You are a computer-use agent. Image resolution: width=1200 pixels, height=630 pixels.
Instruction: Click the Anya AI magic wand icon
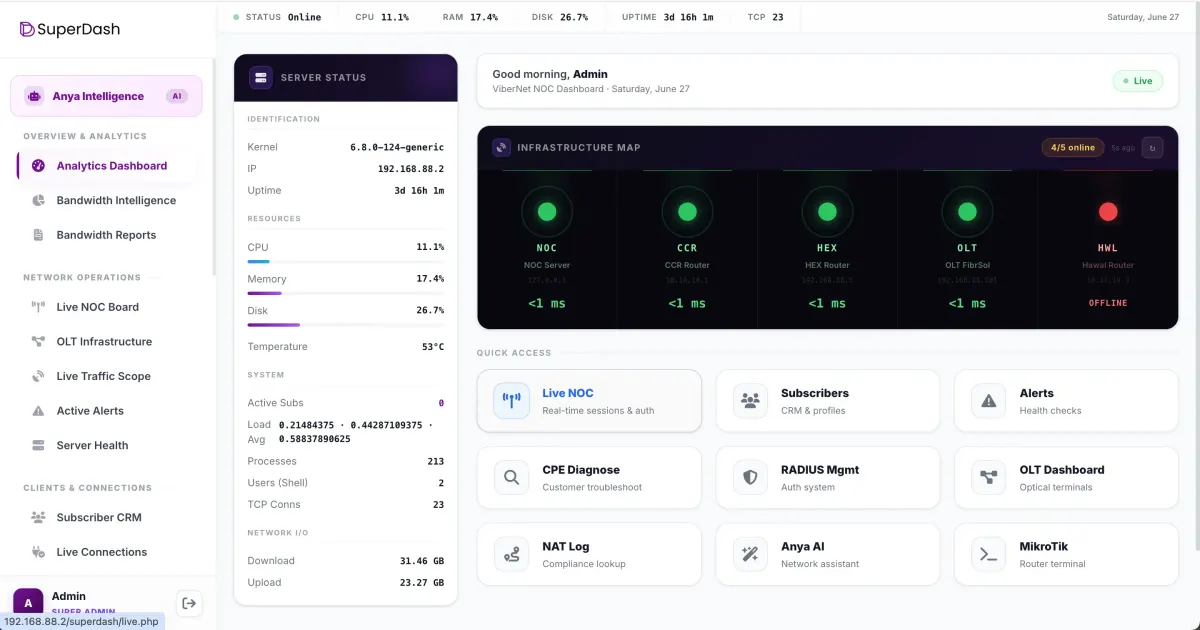(x=750, y=555)
